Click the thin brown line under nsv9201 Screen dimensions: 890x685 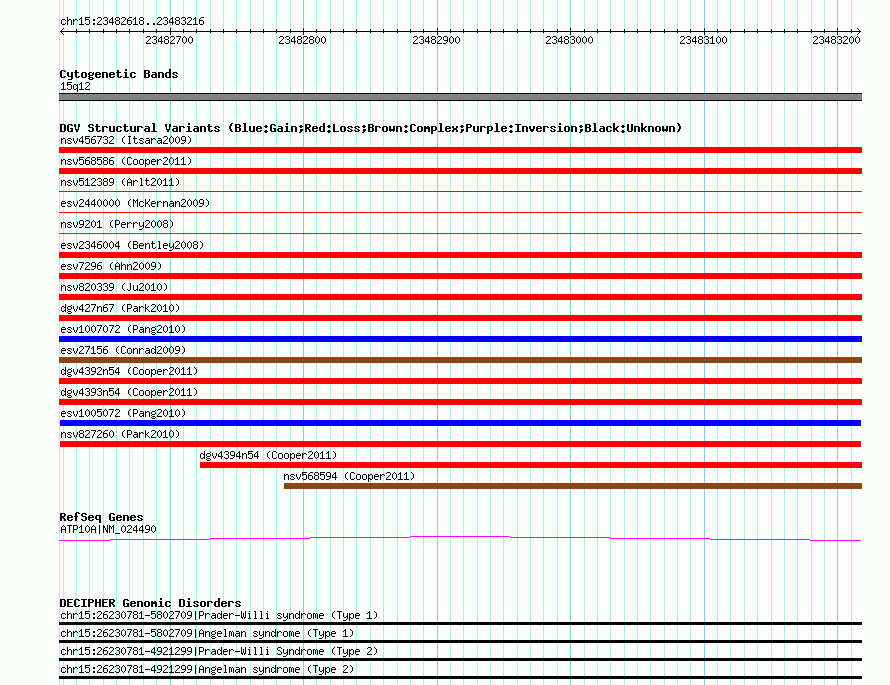click(x=460, y=233)
